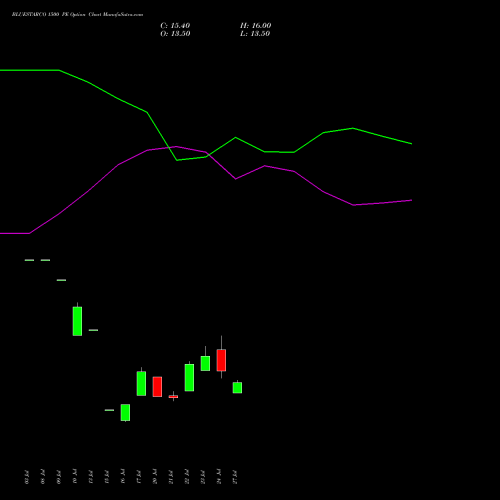This screenshot has width=500, height=500.
Task: Click the 20 Jul date axis label
Action: pyautogui.click(x=155, y=477)
